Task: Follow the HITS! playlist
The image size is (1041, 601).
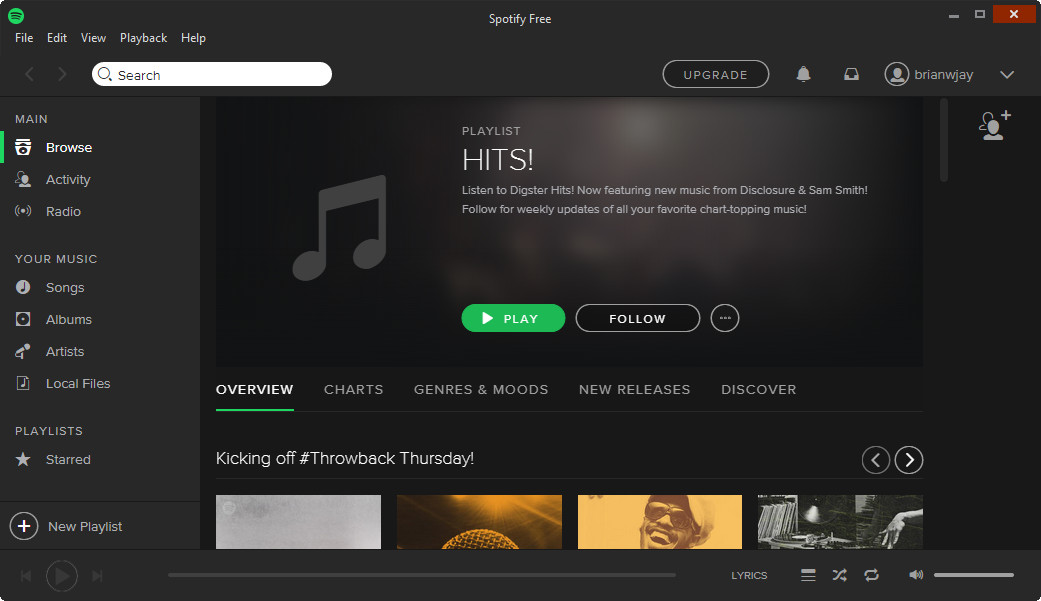Action: (x=637, y=318)
